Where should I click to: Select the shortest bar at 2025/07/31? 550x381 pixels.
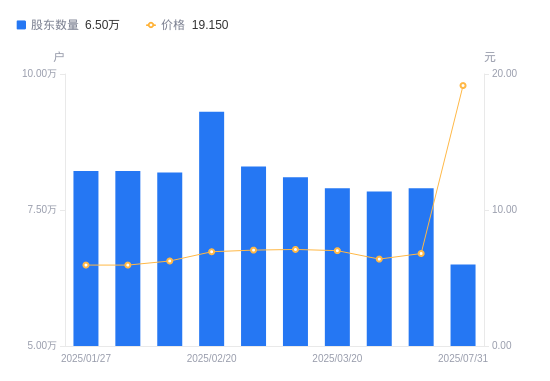(463, 305)
